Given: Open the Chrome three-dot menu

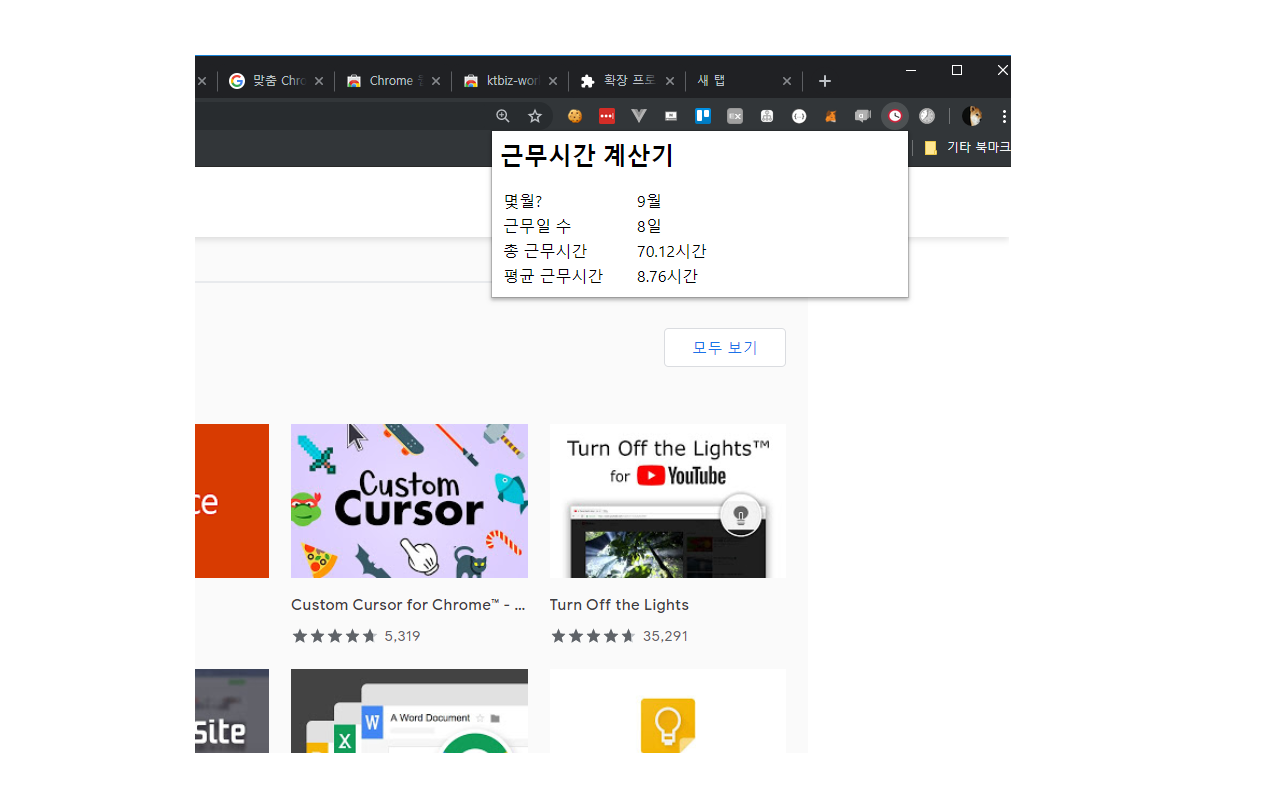Looking at the screenshot, I should pos(1004,115).
